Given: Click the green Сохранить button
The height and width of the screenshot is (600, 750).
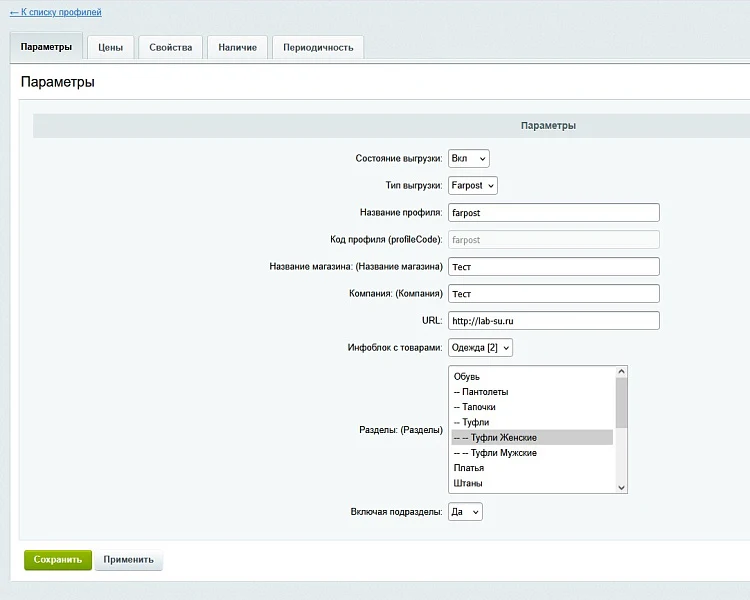Looking at the screenshot, I should [x=58, y=560].
